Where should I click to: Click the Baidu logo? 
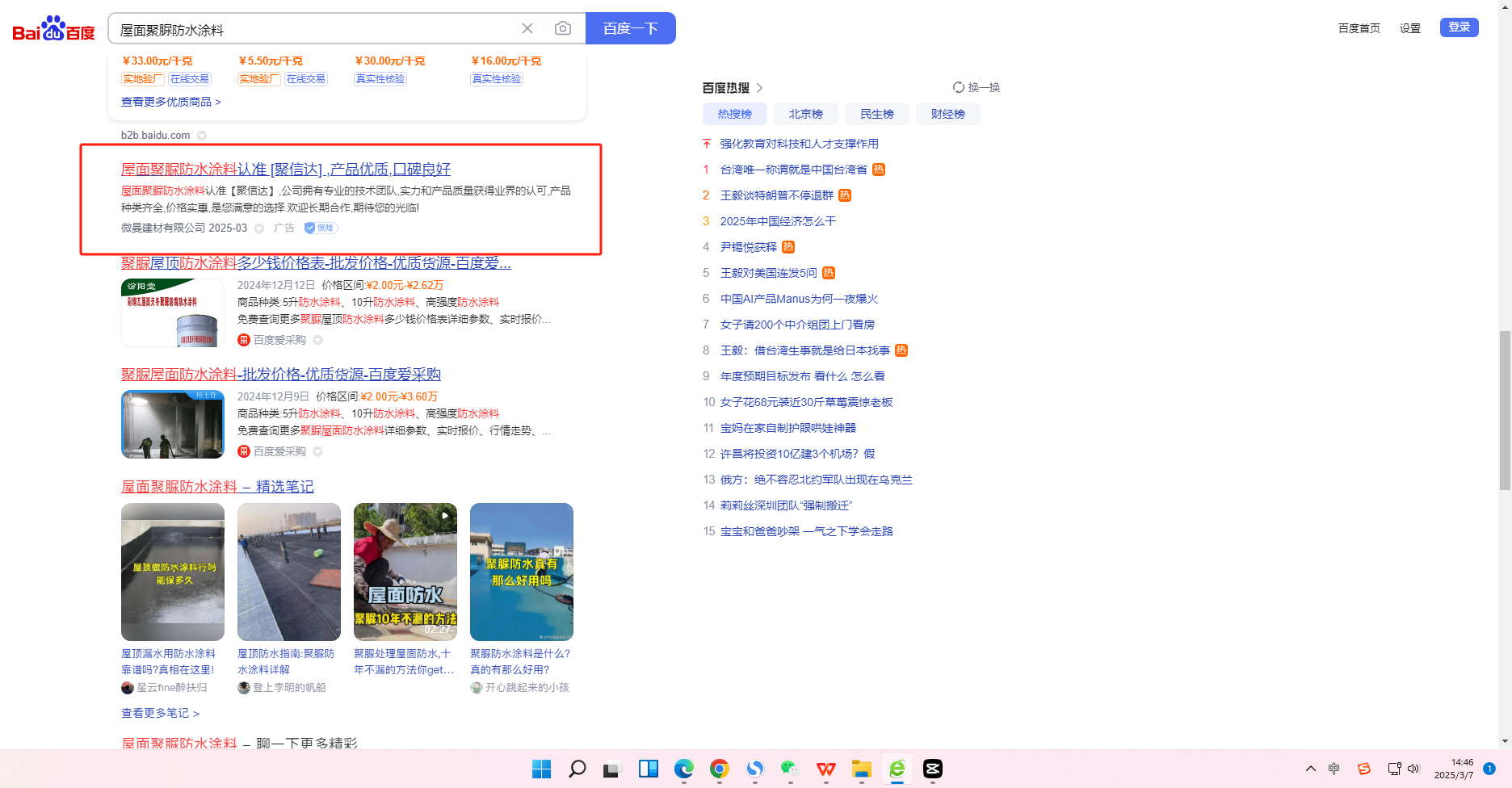(x=53, y=29)
